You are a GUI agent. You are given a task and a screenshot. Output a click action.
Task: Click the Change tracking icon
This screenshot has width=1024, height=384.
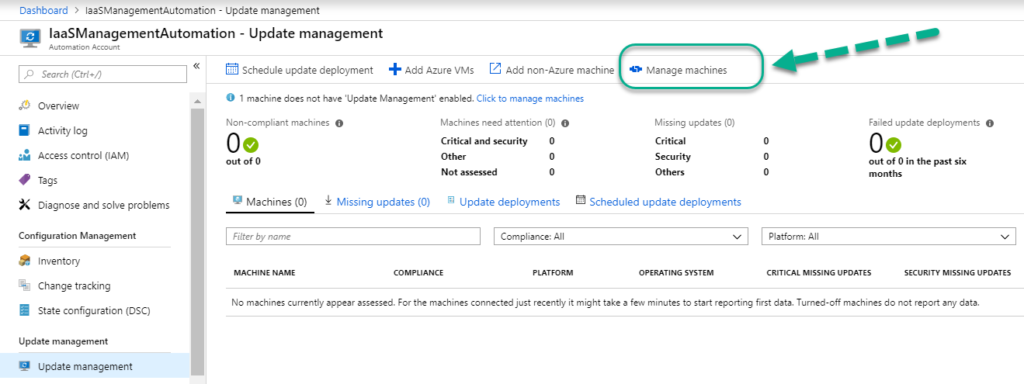(x=25, y=286)
